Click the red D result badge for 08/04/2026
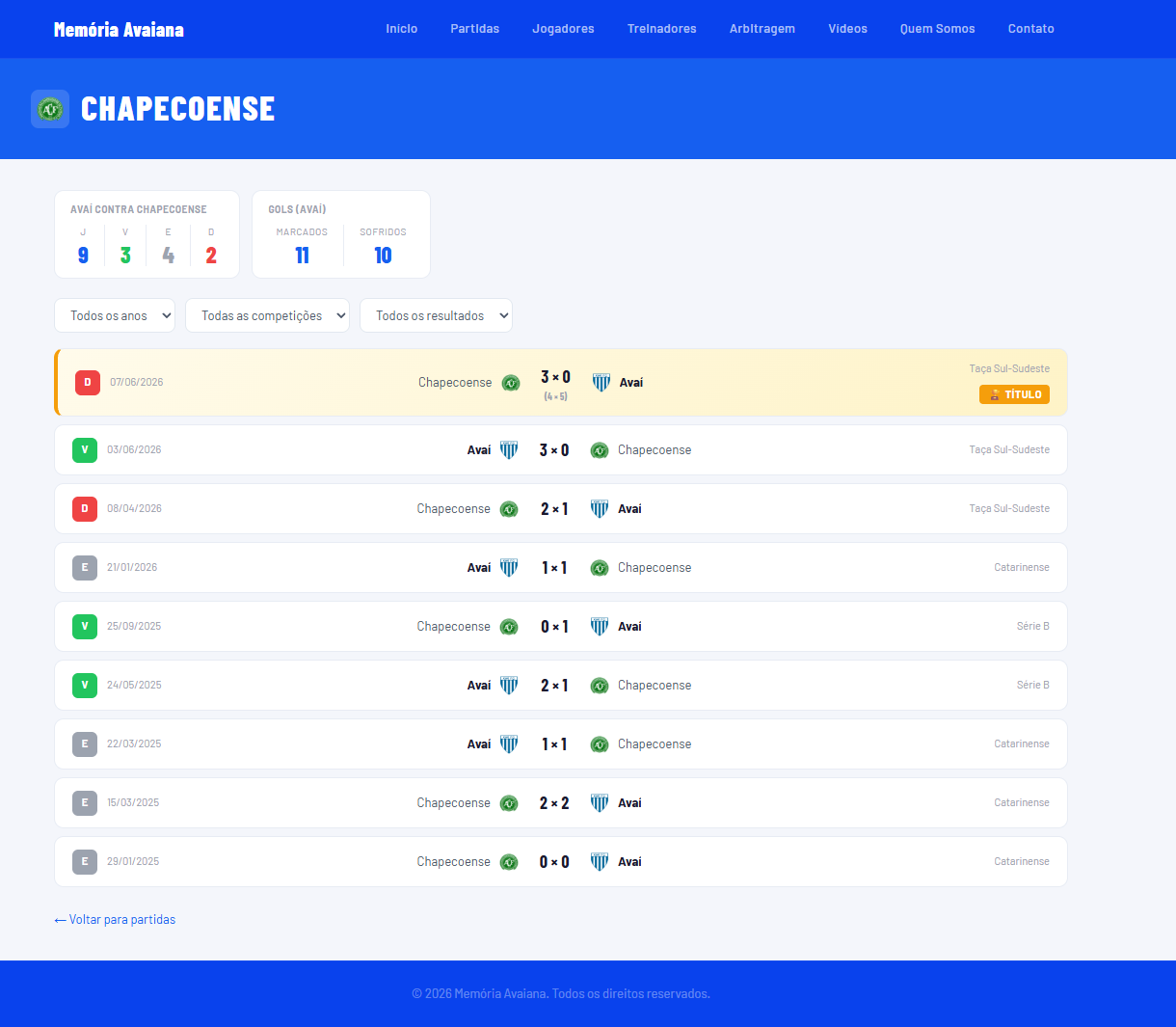Viewport: 1176px width, 1027px height. [85, 509]
